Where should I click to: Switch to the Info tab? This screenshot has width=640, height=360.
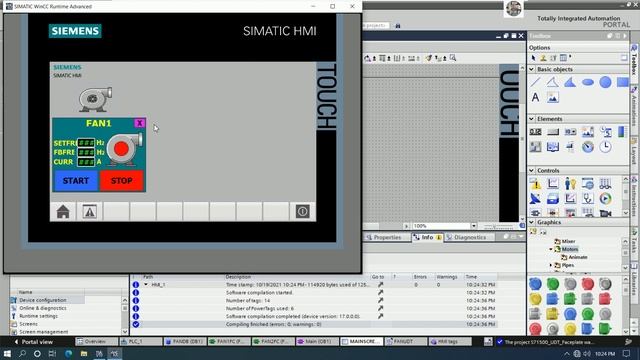coord(427,237)
